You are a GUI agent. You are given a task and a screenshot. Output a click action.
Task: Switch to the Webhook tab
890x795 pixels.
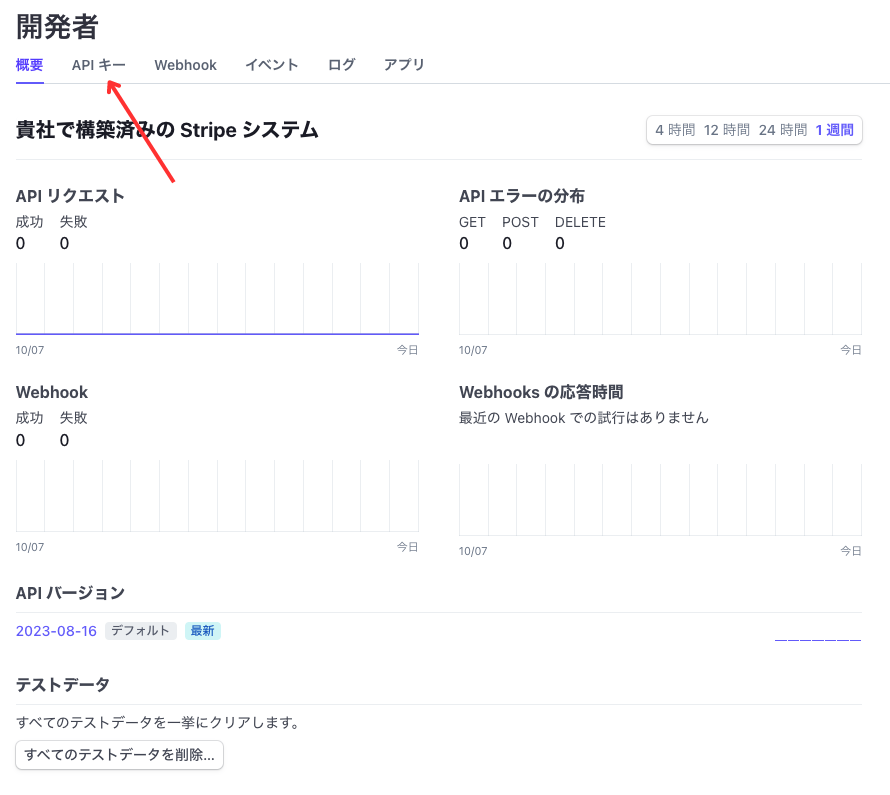pyautogui.click(x=186, y=65)
